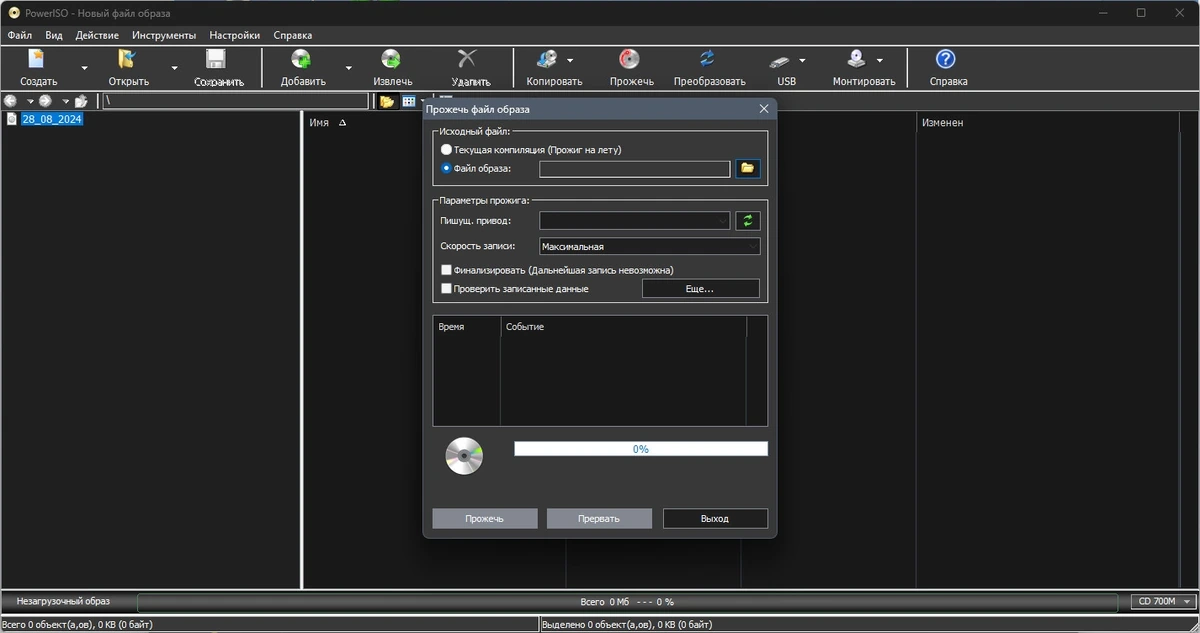Click the Выход button
This screenshot has width=1200, height=633.
(x=715, y=519)
